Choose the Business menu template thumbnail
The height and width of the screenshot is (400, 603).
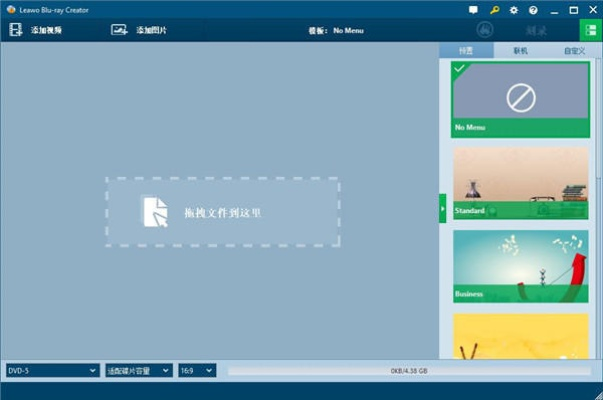(520, 265)
